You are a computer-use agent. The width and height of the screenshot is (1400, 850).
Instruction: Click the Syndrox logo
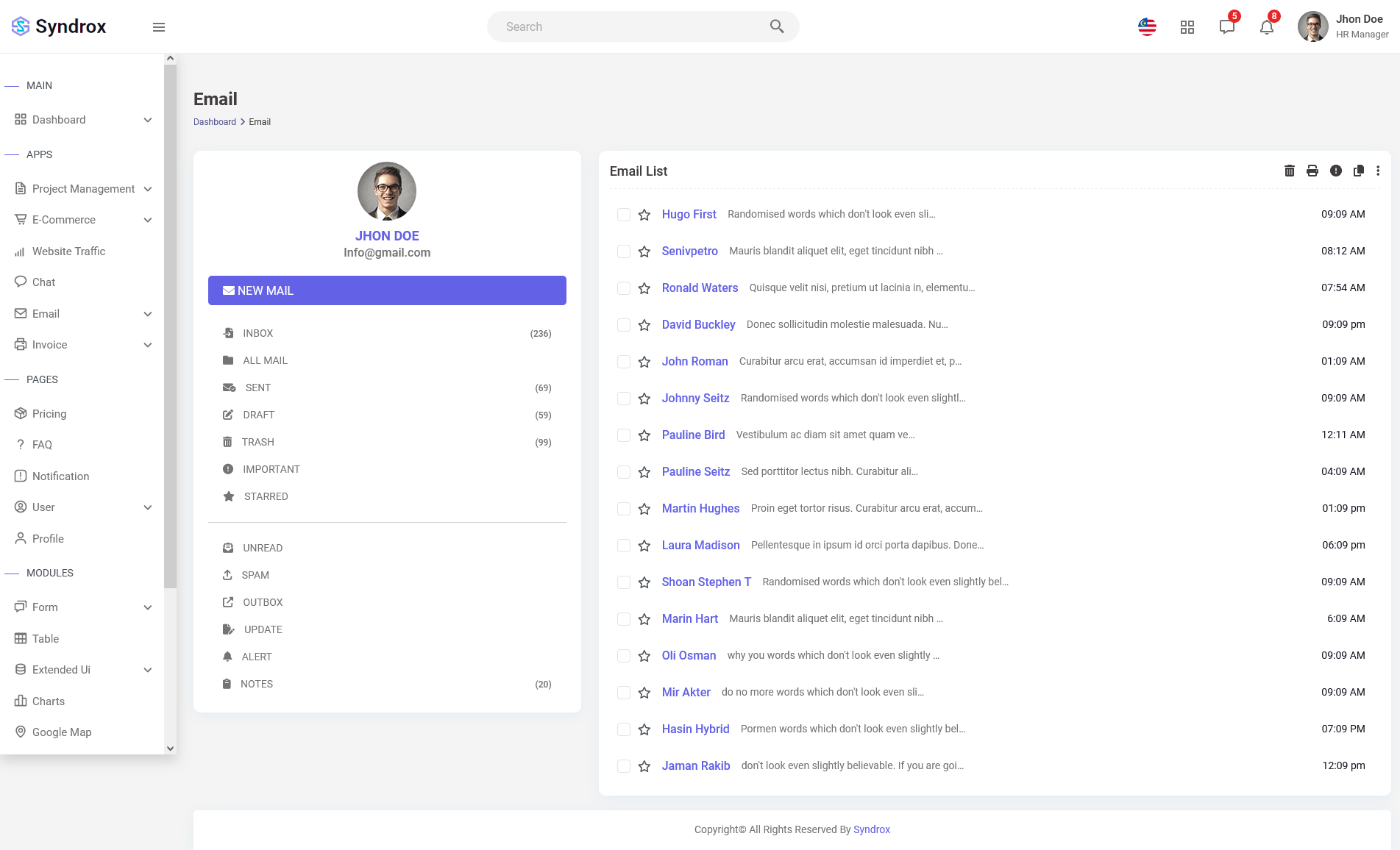59,26
